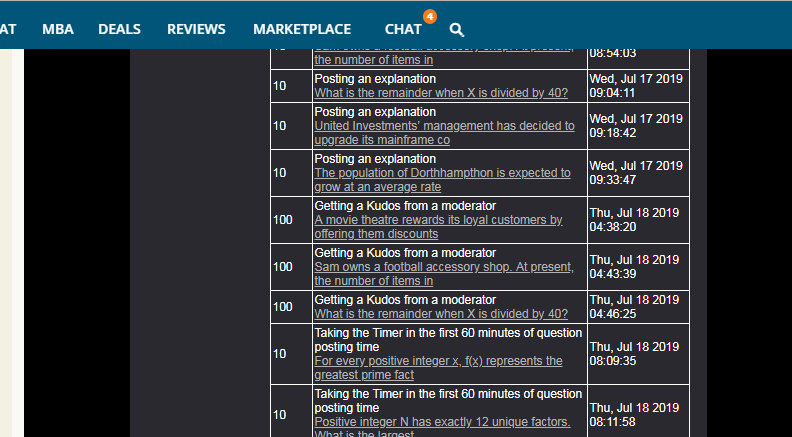Open remainder question link in moderator Kudos row

click(441, 314)
